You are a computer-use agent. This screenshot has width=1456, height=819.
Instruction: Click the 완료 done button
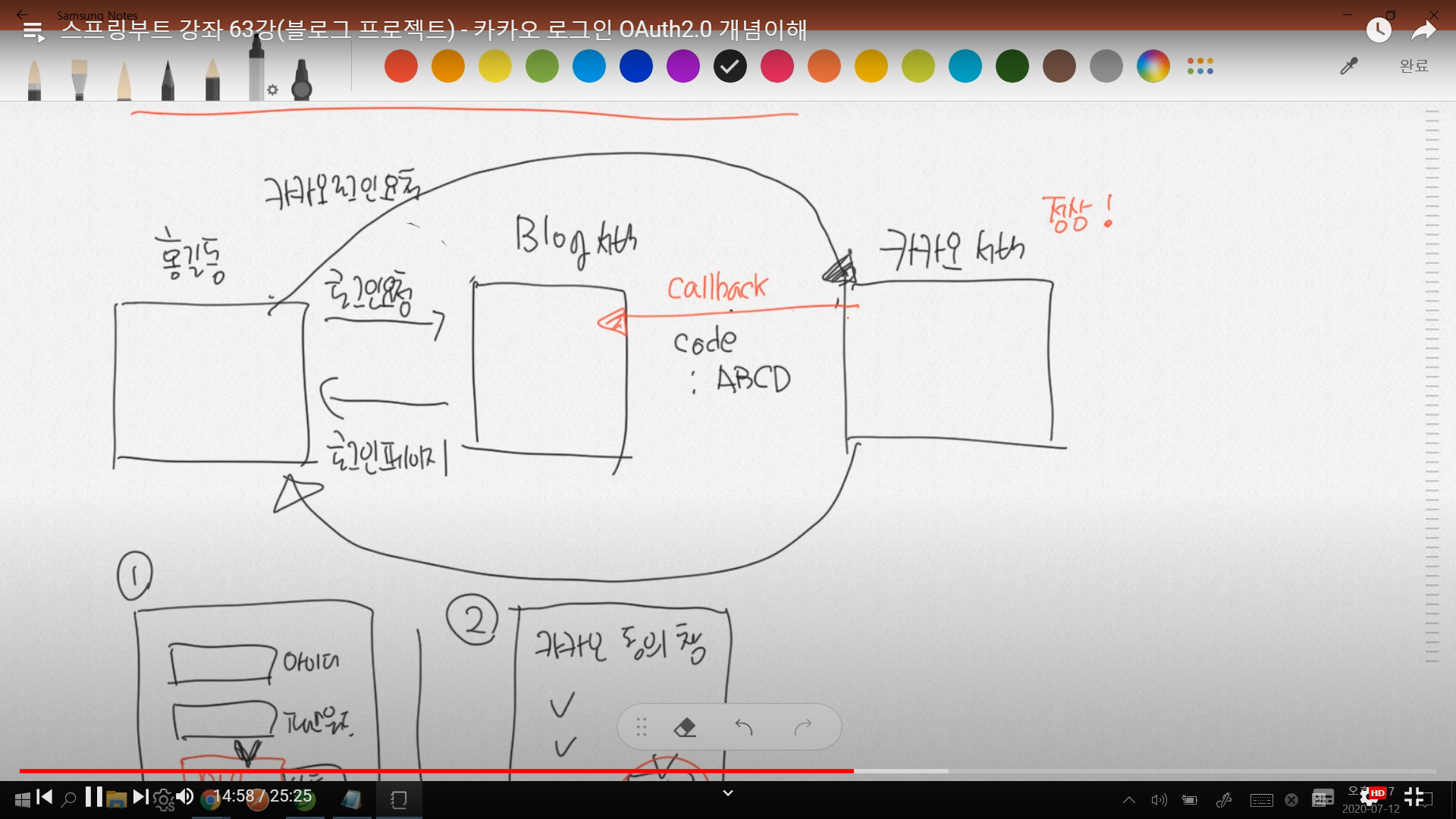coord(1414,67)
